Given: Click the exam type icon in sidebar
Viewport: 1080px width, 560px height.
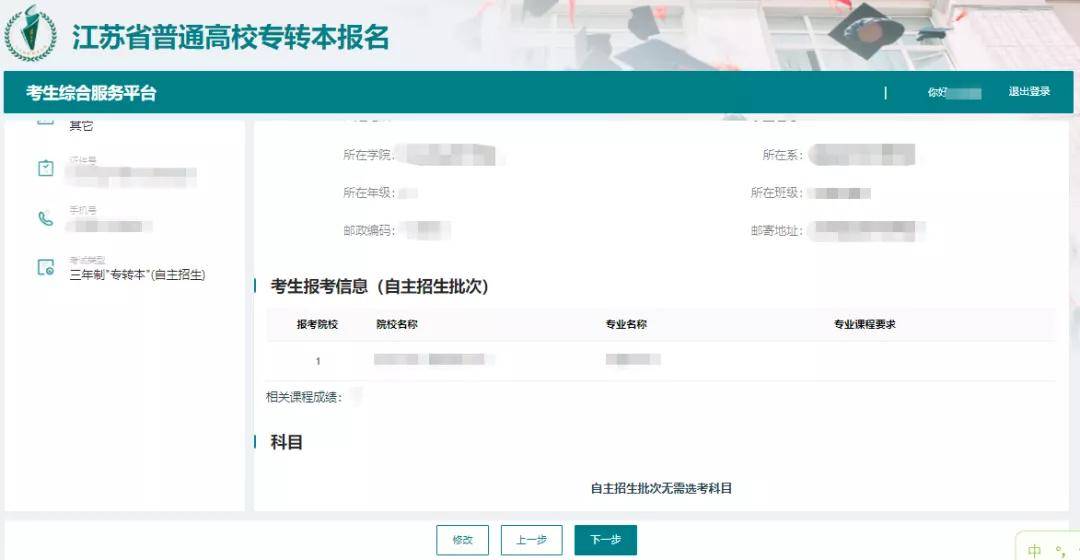Looking at the screenshot, I should tap(45, 267).
